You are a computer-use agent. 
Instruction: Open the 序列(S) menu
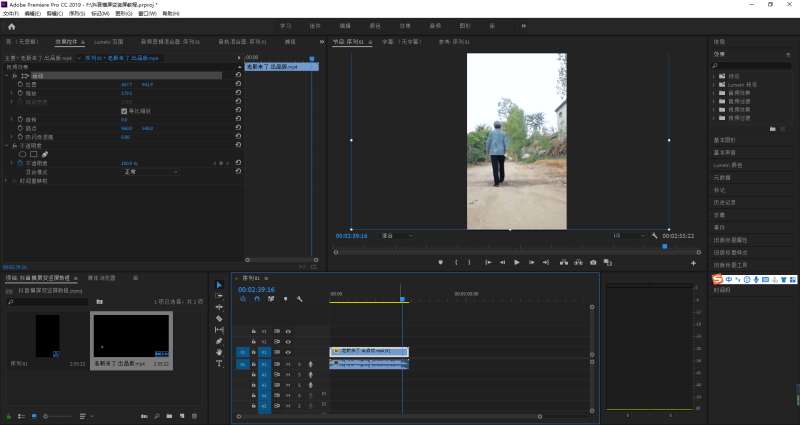pyautogui.click(x=76, y=14)
